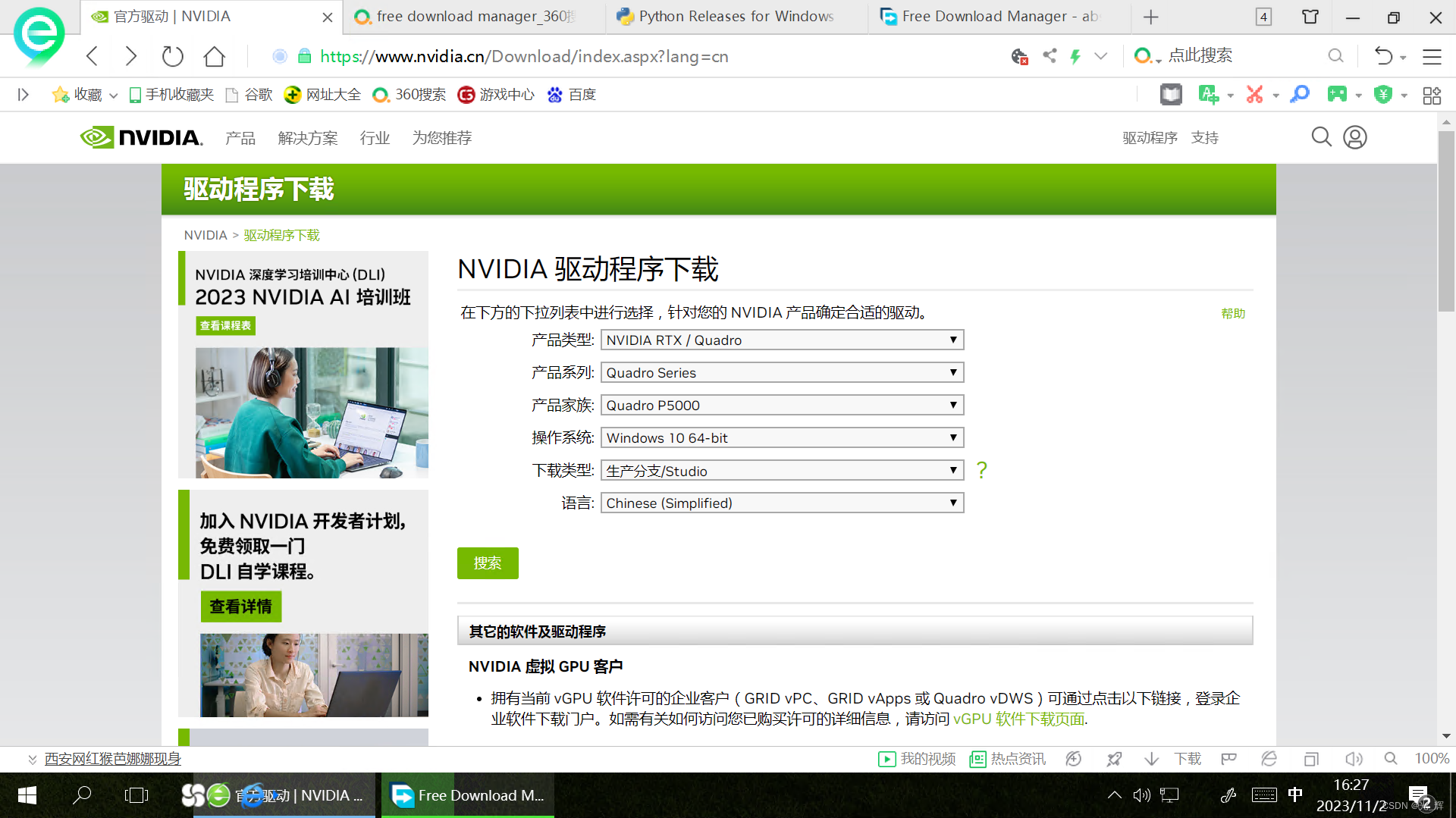This screenshot has height=818, width=1456.
Task: Click the undo closed tab icon
Action: click(1384, 56)
